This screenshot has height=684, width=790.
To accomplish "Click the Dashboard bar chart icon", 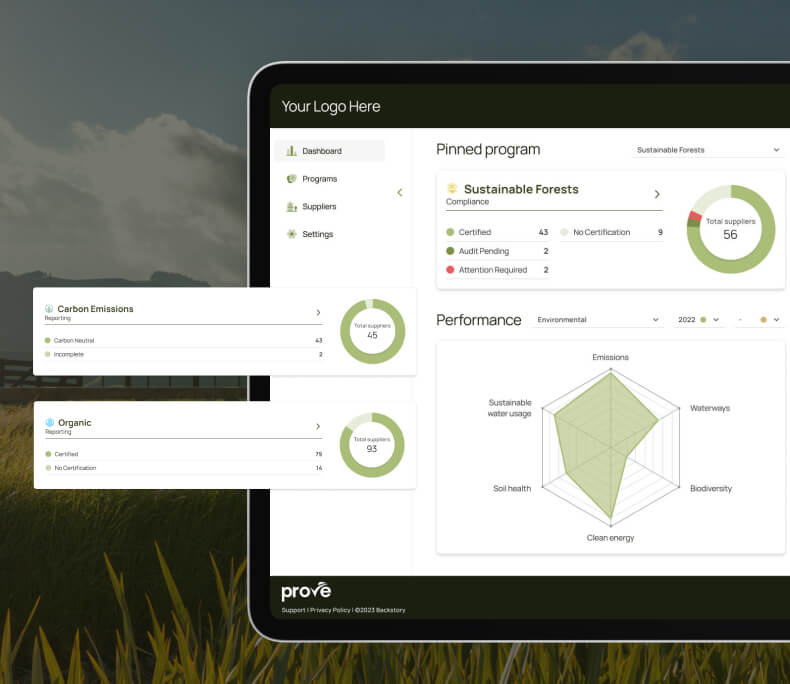I will click(x=291, y=151).
